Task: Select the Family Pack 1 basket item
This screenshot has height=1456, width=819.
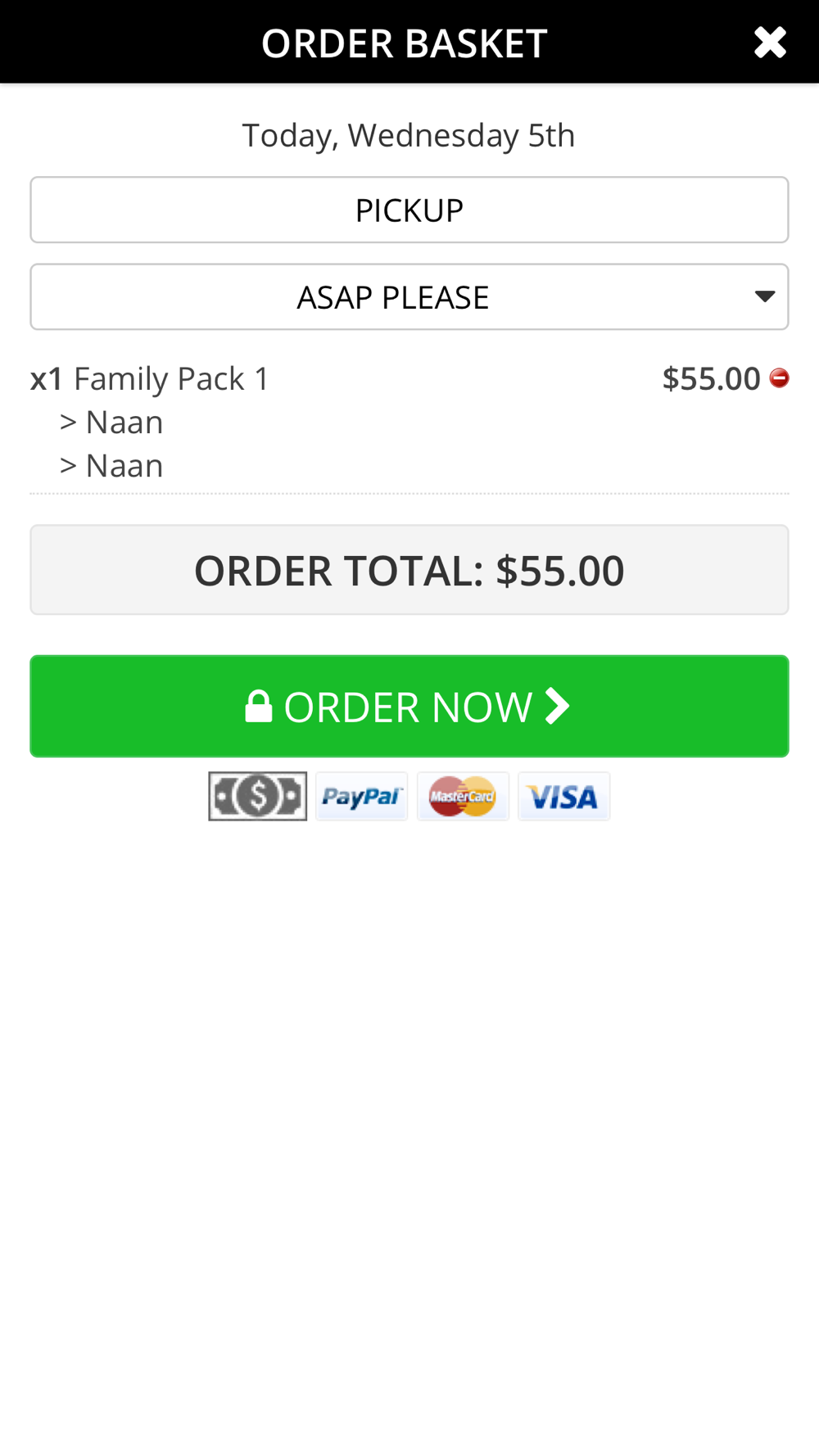Action: click(x=171, y=379)
